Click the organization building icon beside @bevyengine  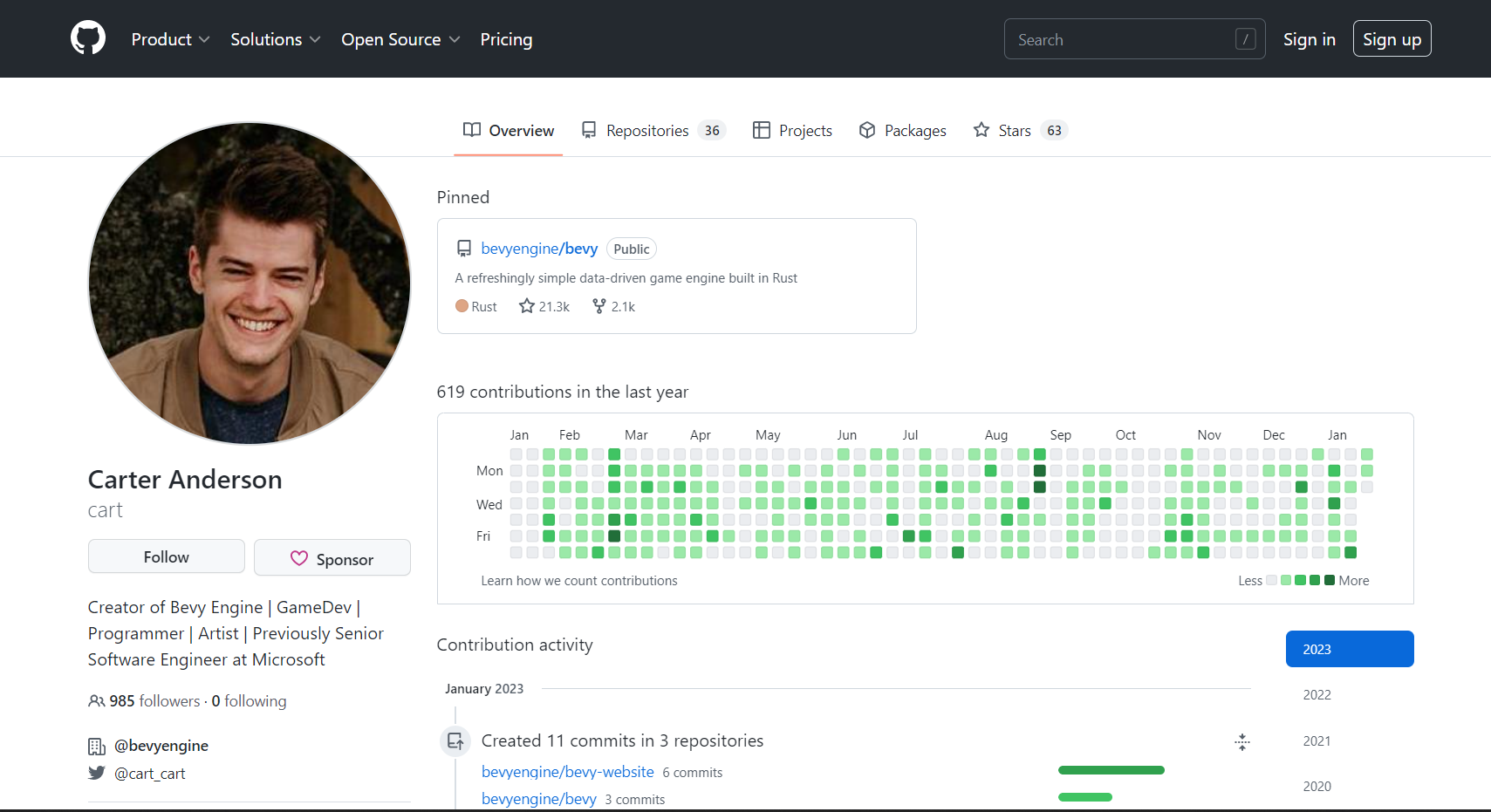(x=96, y=746)
